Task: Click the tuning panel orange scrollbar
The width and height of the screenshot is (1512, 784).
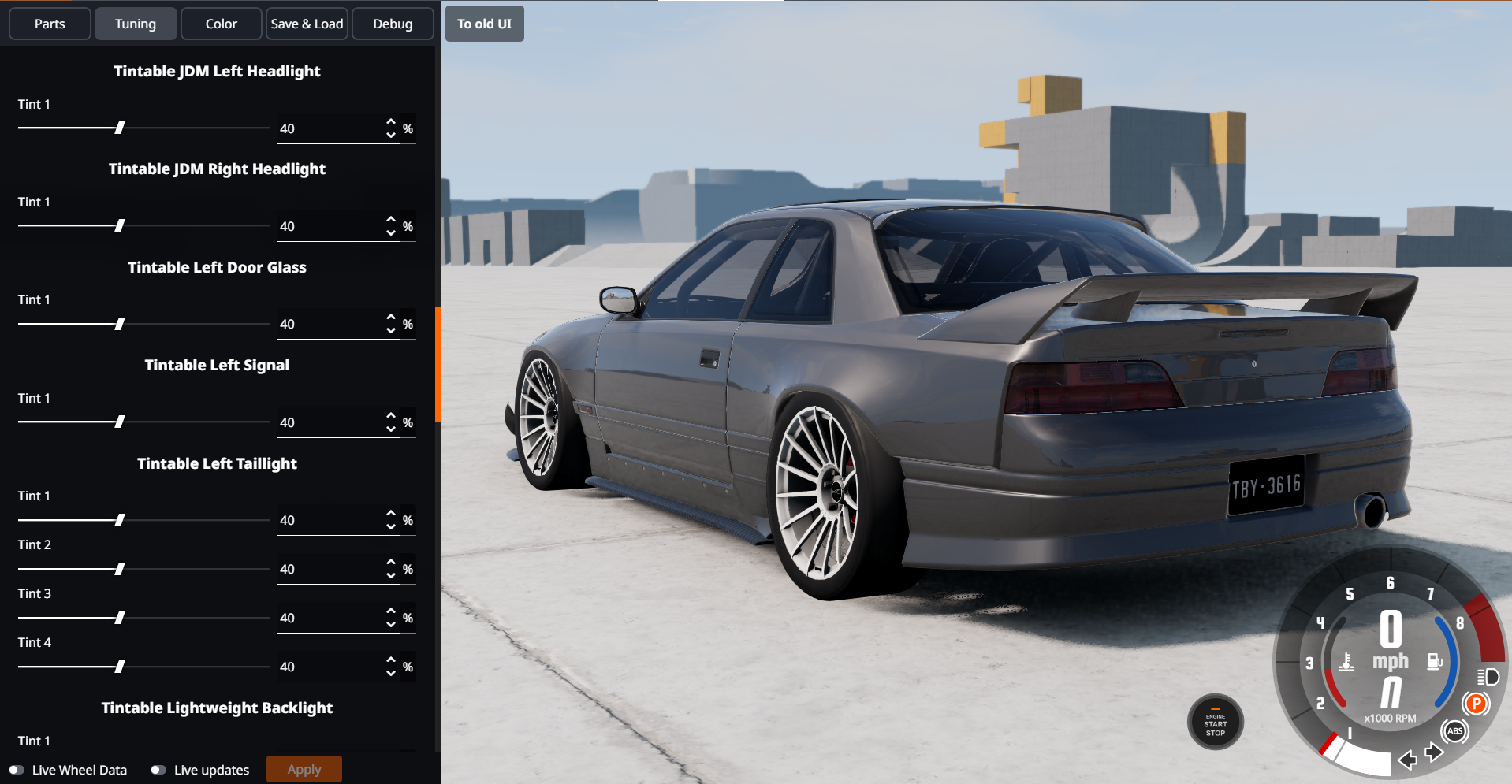Action: point(438,364)
